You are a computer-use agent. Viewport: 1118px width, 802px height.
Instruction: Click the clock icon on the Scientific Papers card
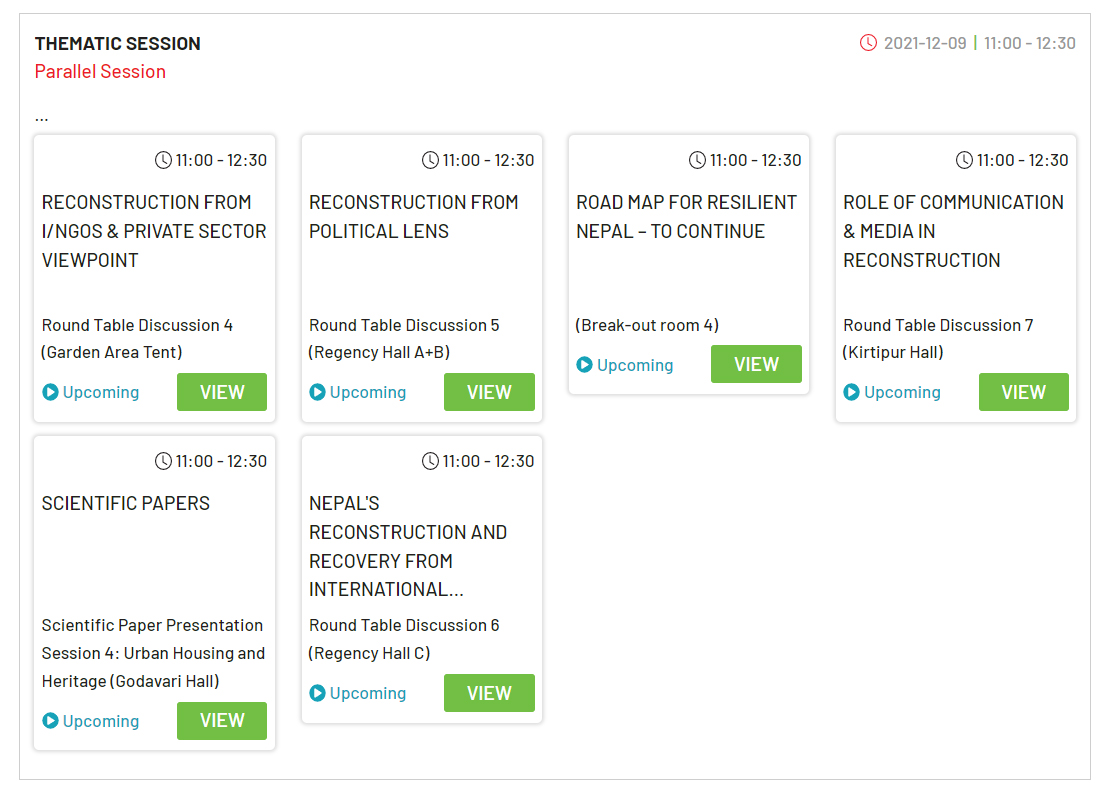[x=163, y=461]
